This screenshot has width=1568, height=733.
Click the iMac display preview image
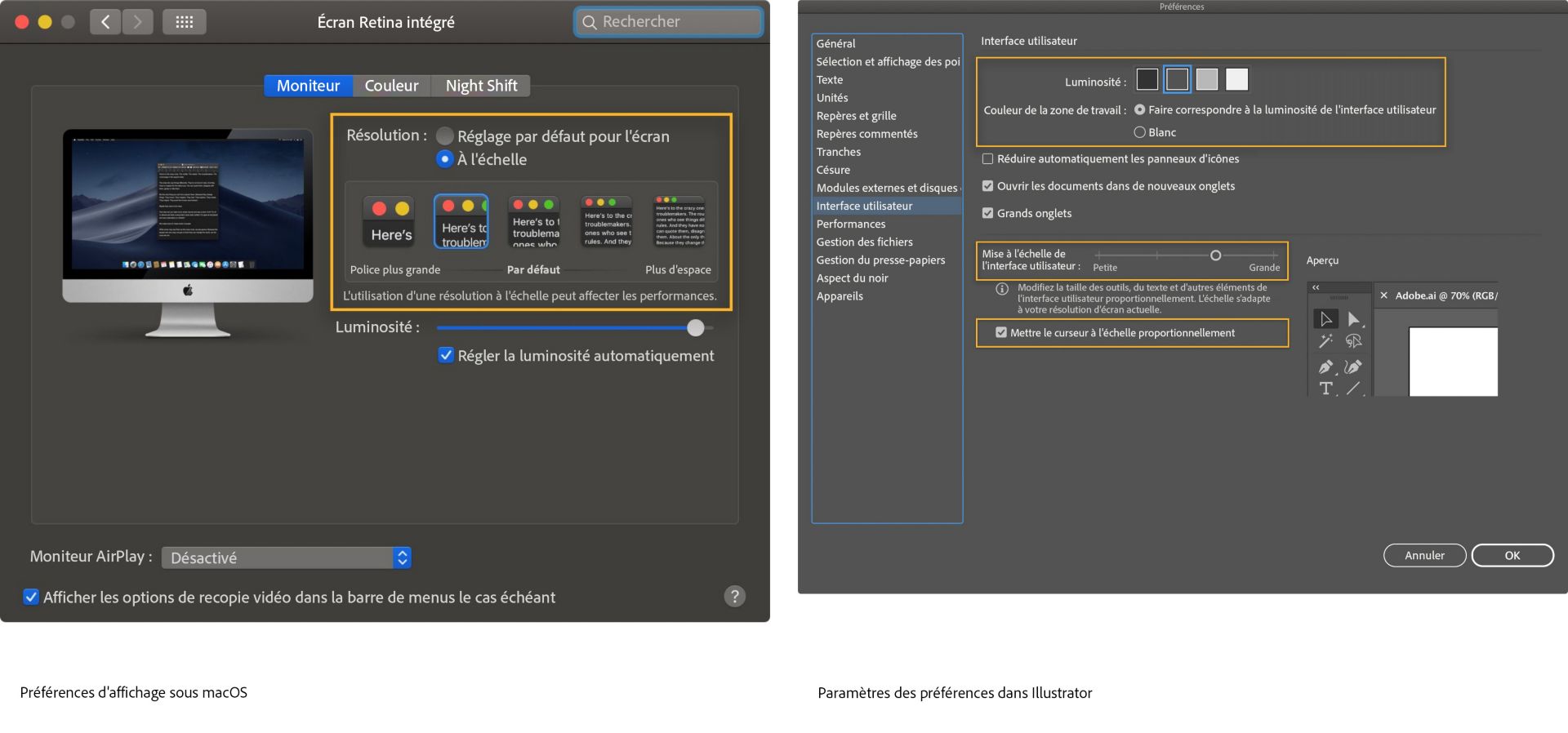(x=188, y=233)
